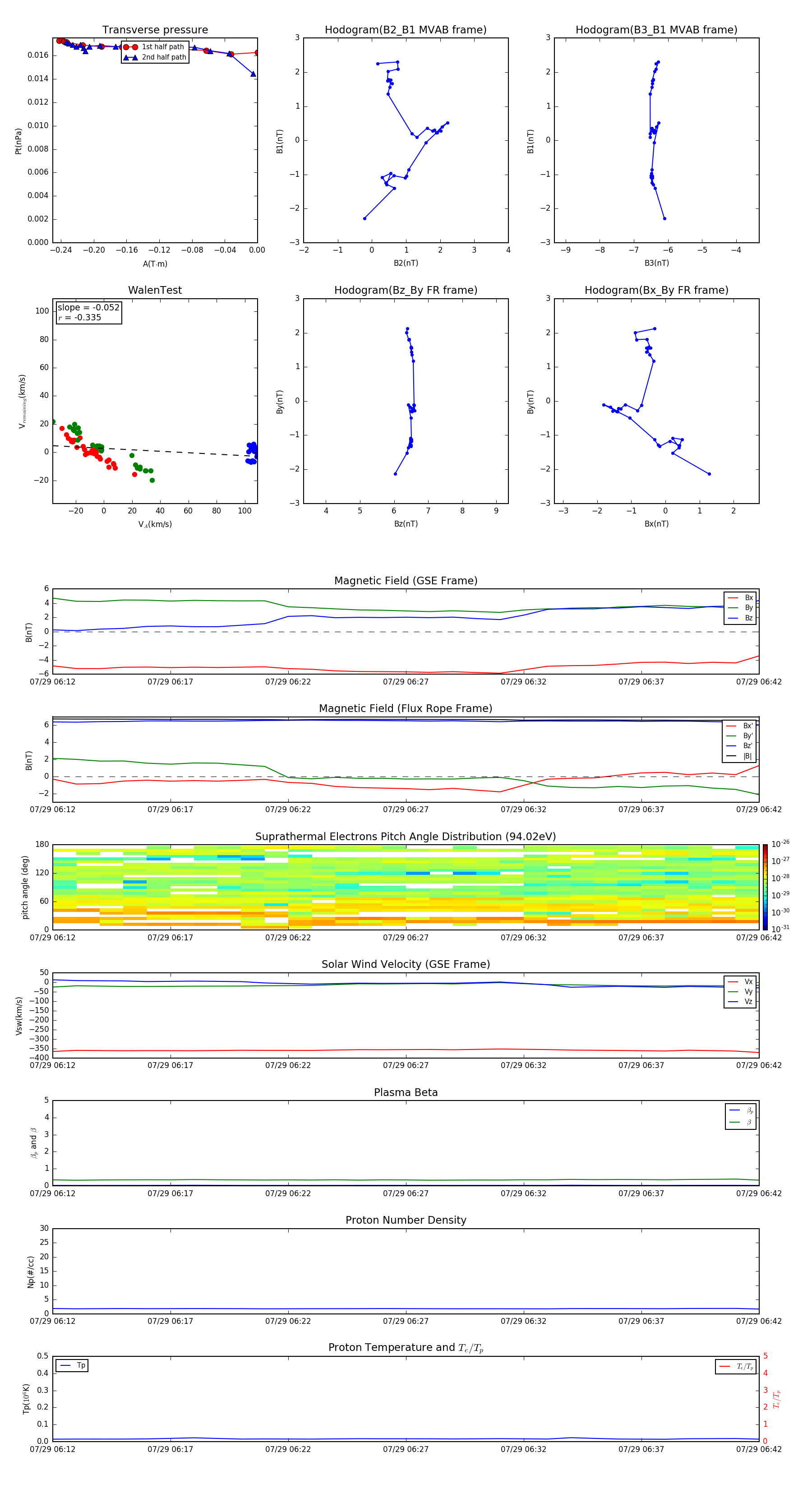Click the "WalenTest" plot title

(x=155, y=290)
